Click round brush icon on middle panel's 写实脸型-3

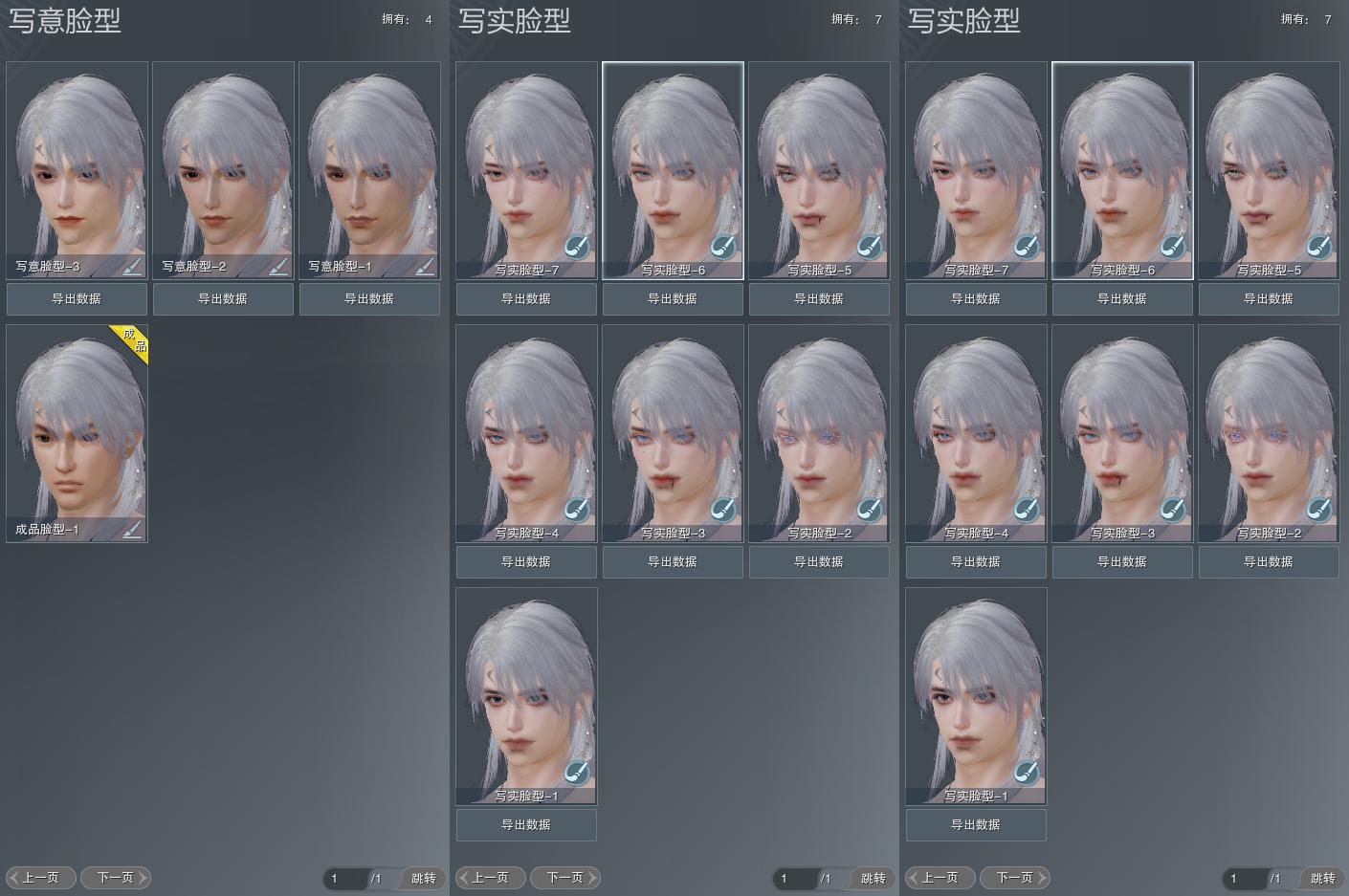tap(723, 511)
